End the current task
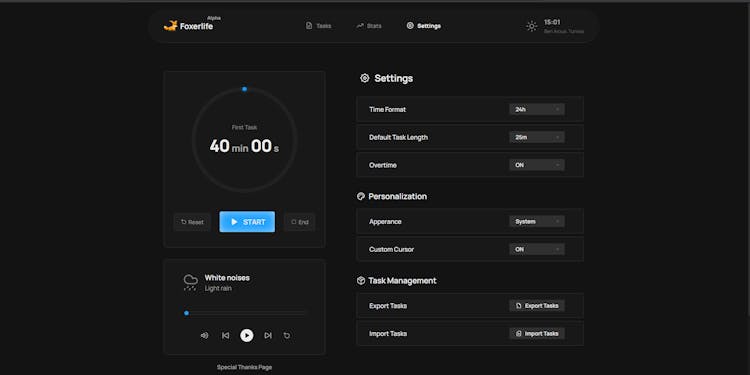Viewport: 750px width, 375px height. pos(300,222)
